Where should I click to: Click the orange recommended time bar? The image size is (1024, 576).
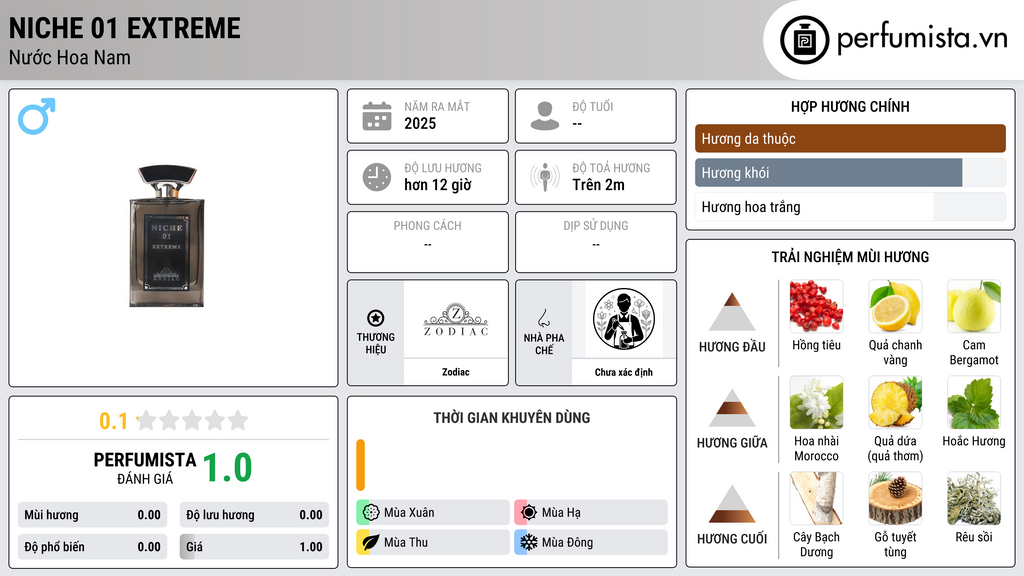point(360,465)
